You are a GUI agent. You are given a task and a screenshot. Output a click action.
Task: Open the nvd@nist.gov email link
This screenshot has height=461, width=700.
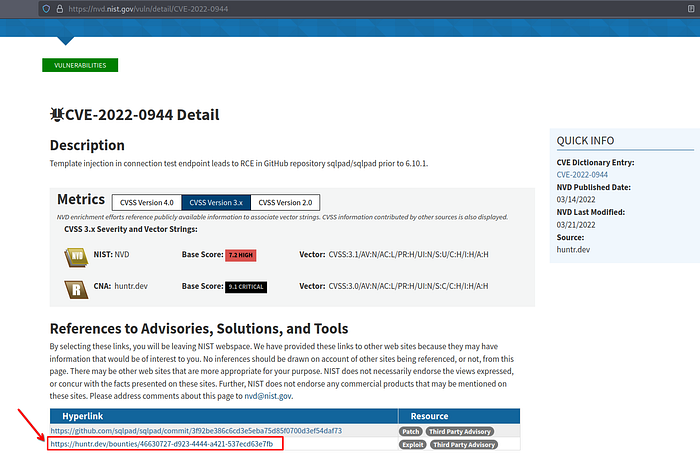(268, 396)
